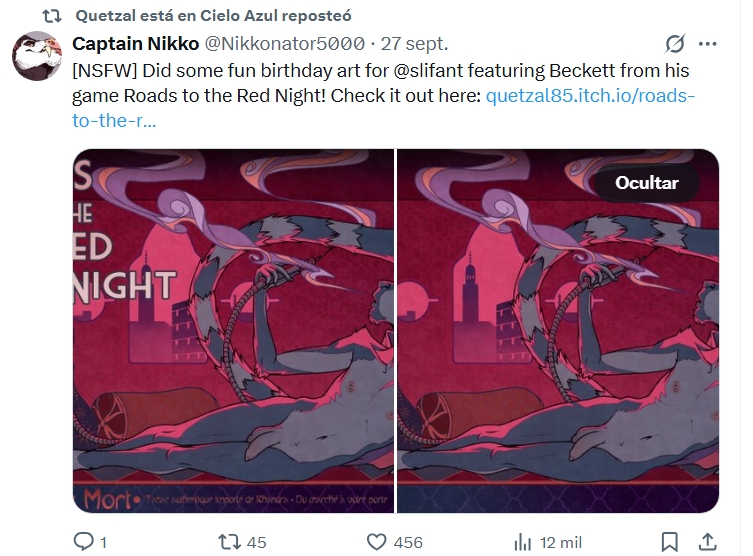This screenshot has height=556, width=753.
Task: Open the Grok explain icon
Action: 675,44
